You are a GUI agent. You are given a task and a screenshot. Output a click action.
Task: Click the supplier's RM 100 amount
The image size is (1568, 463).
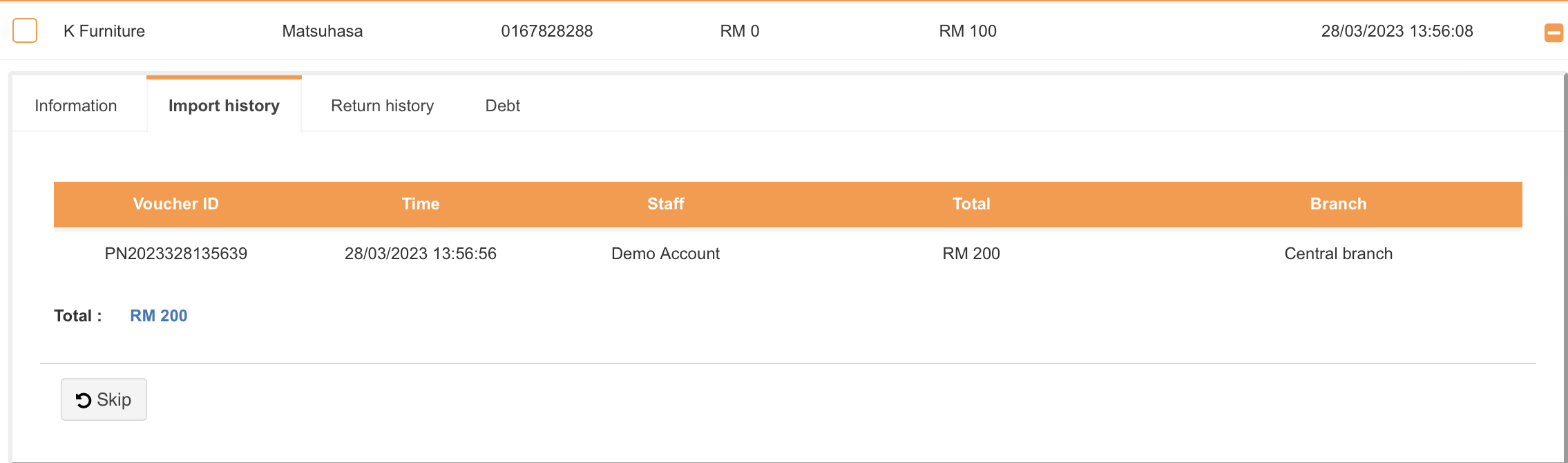tap(967, 31)
